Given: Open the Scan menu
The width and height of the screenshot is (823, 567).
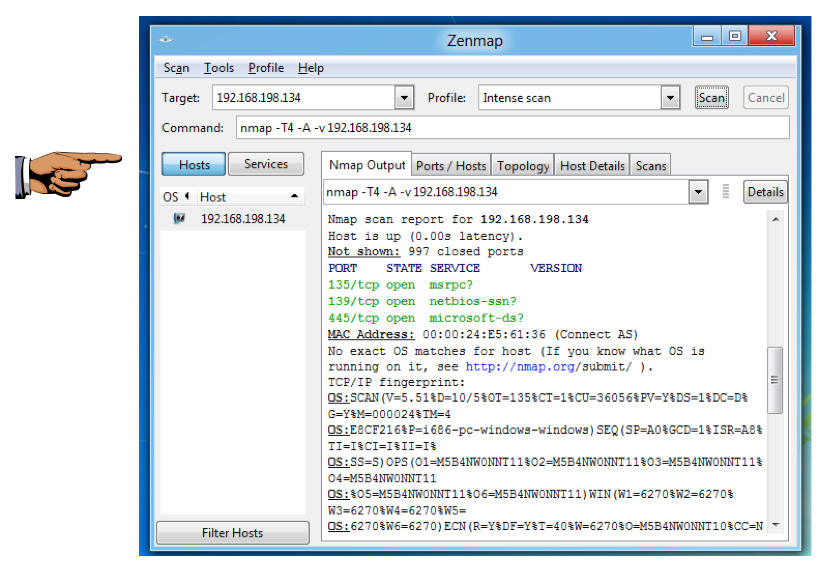Looking at the screenshot, I should pyautogui.click(x=176, y=68).
